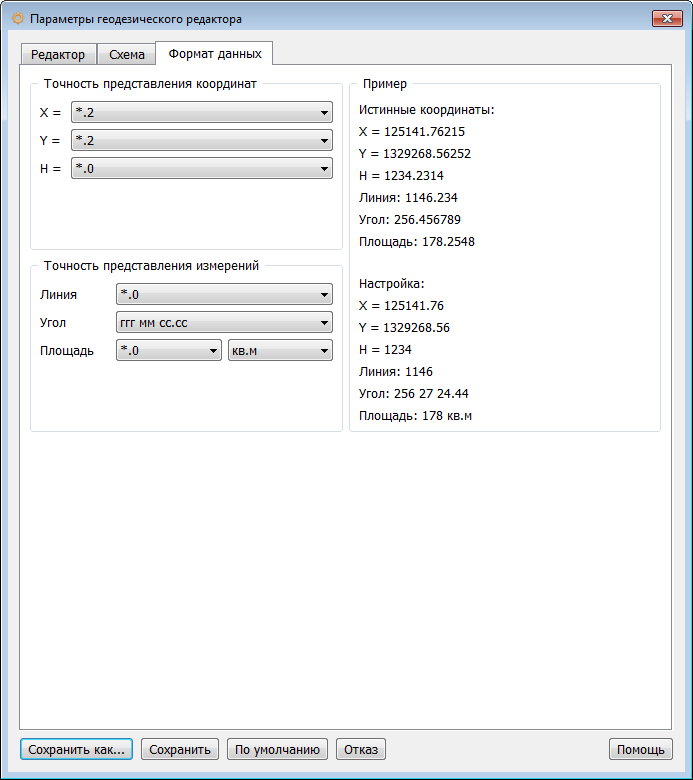Cancel with the Отказ button

point(361,749)
